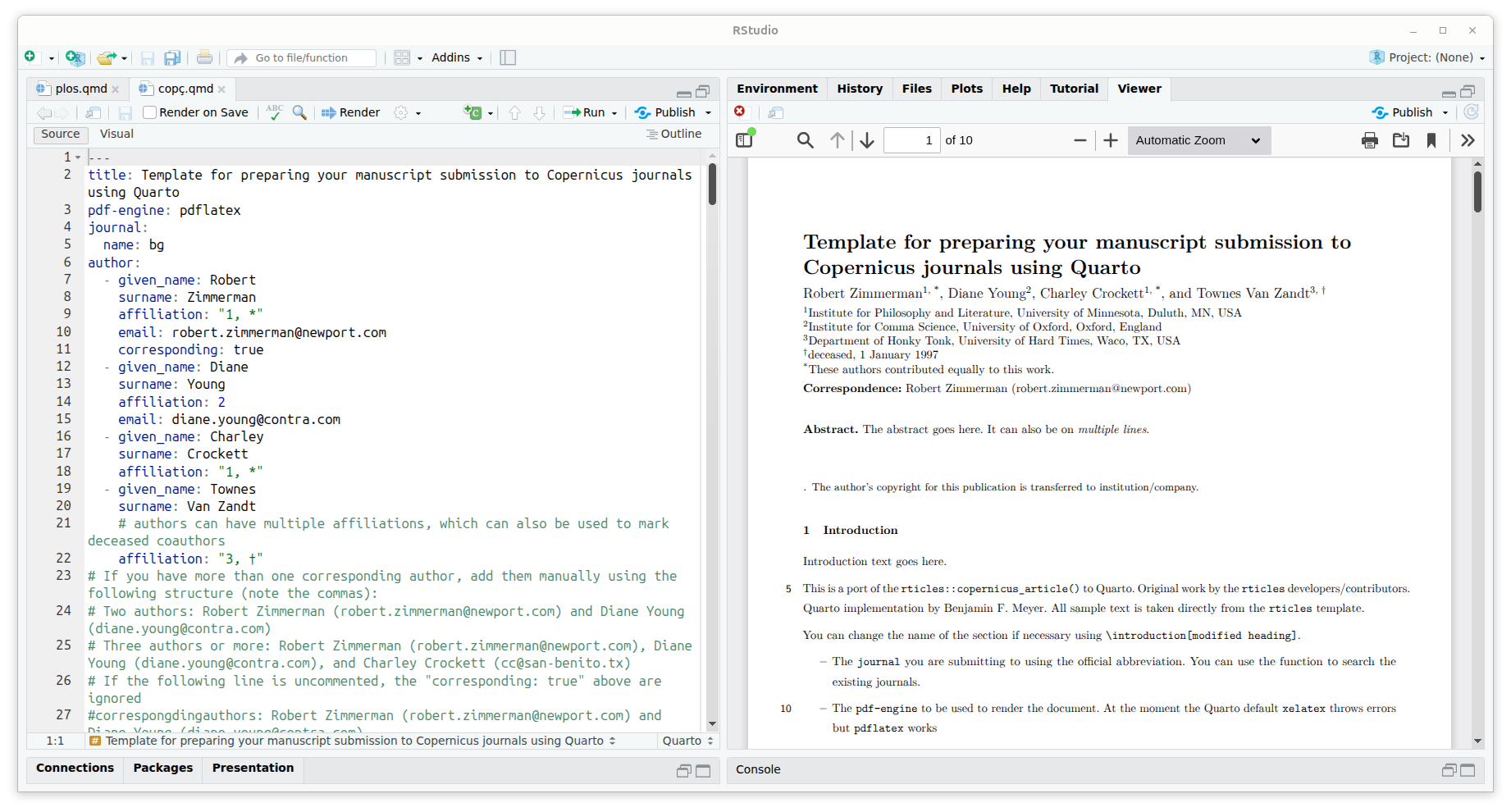Click the Save document icon in main toolbar

pyautogui.click(x=148, y=58)
